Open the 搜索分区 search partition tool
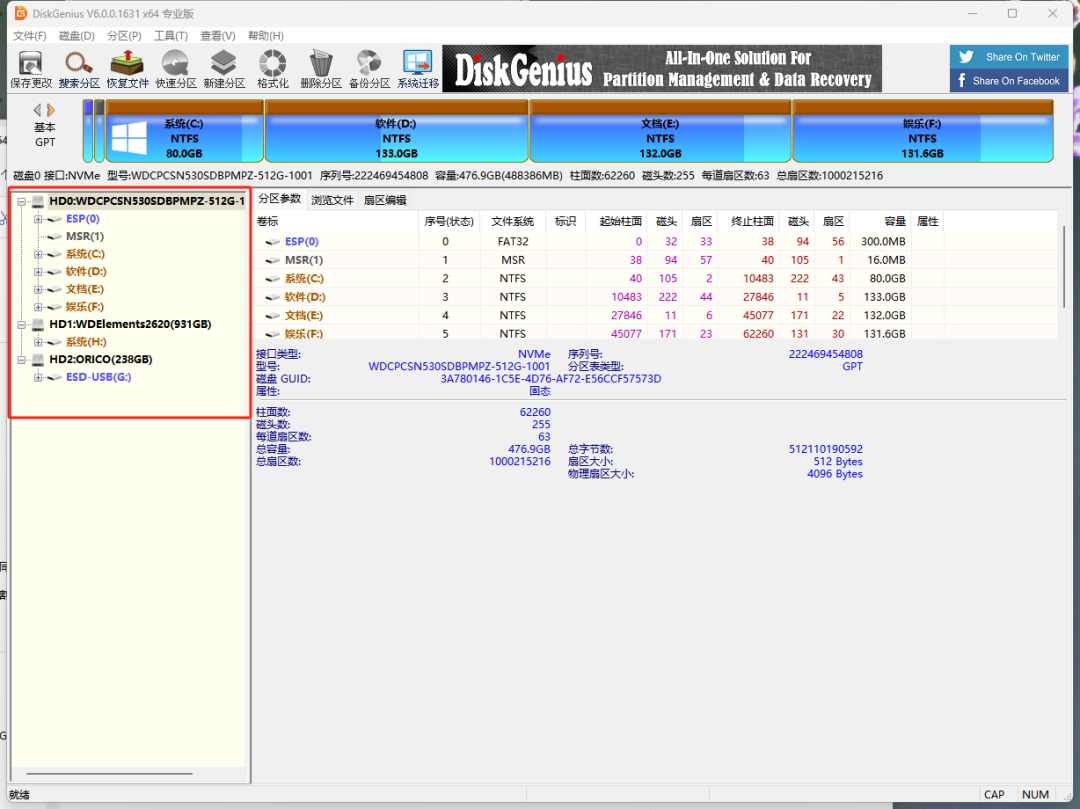1080x809 pixels. 79,69
